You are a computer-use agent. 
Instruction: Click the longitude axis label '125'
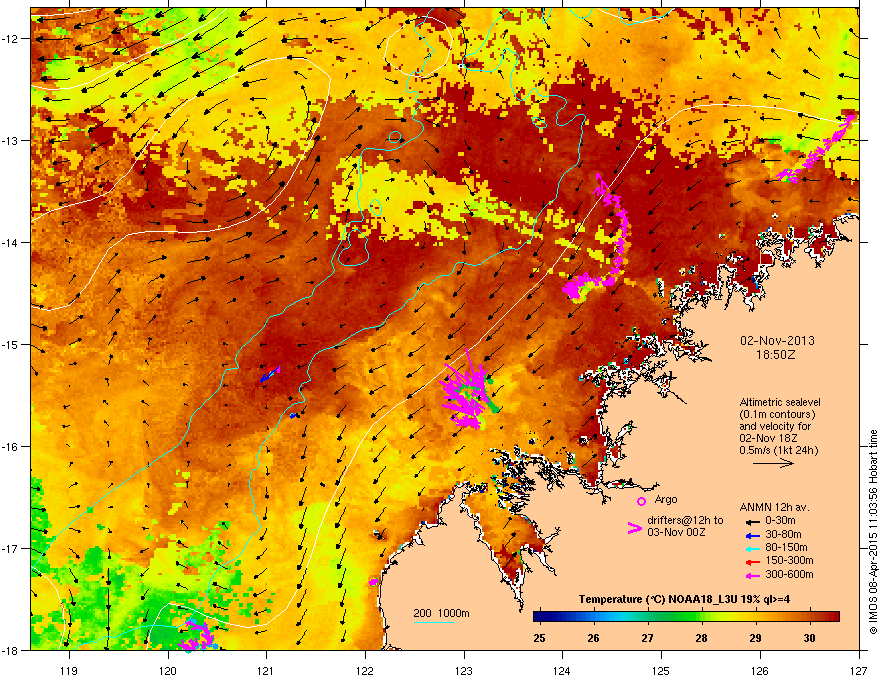point(661,670)
